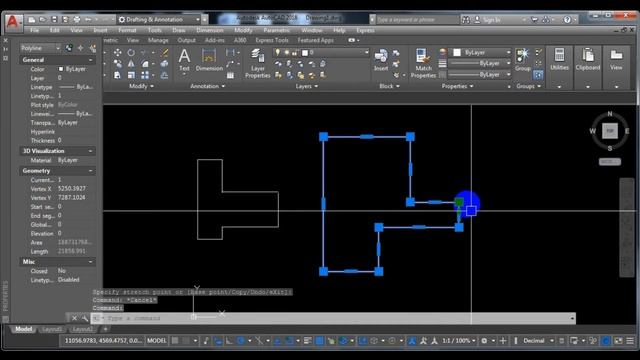This screenshot has height=360, width=640.
Task: Toggle MODEL space button in status bar
Action: click(157, 340)
